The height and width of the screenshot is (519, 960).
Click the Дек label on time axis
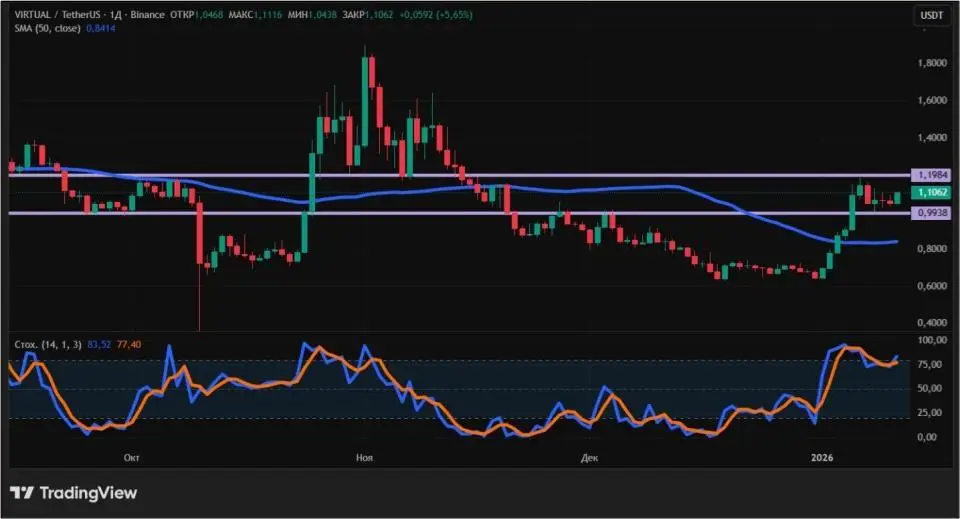(x=589, y=457)
